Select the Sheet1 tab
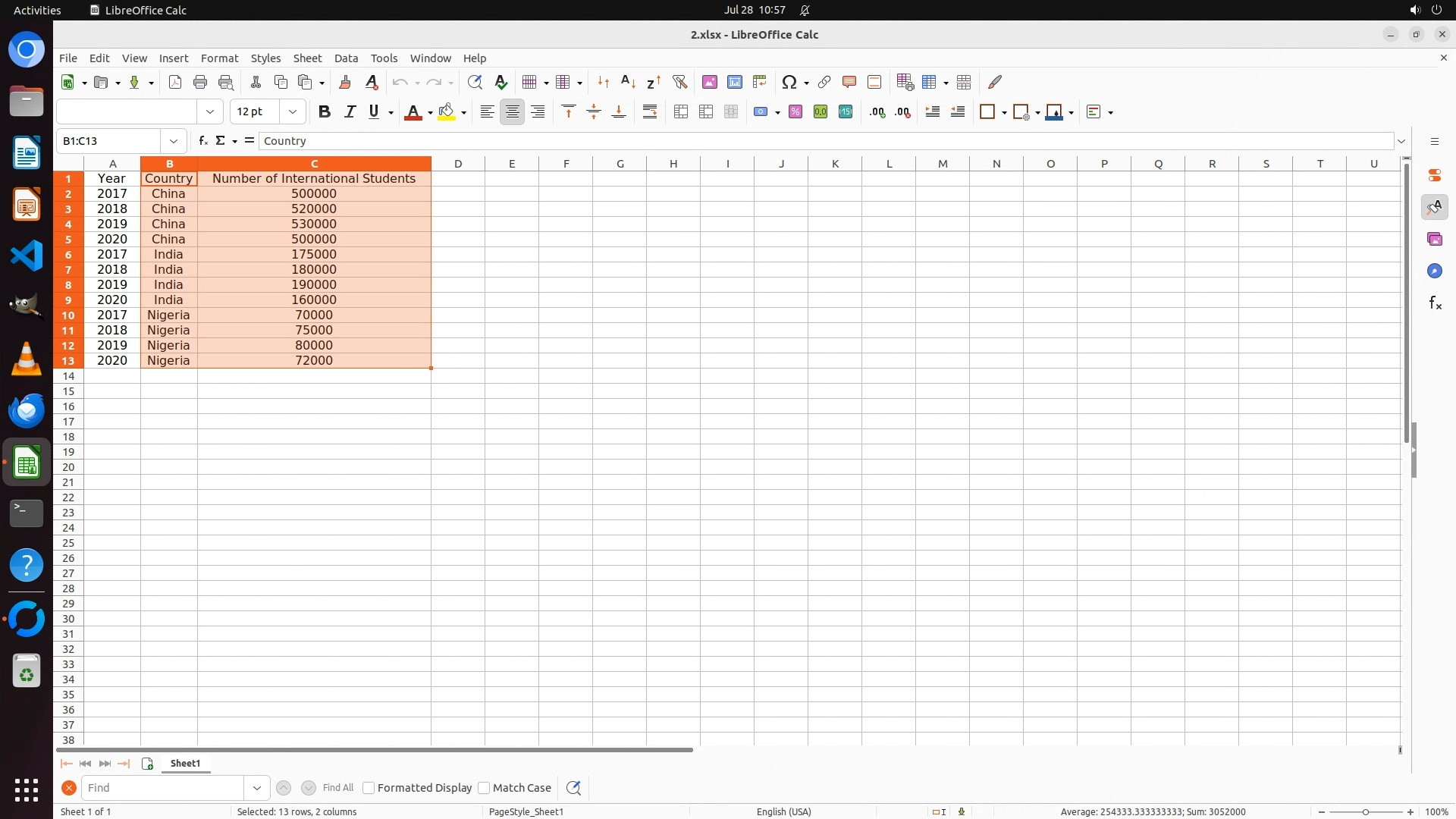Image resolution: width=1456 pixels, height=819 pixels. (x=185, y=764)
